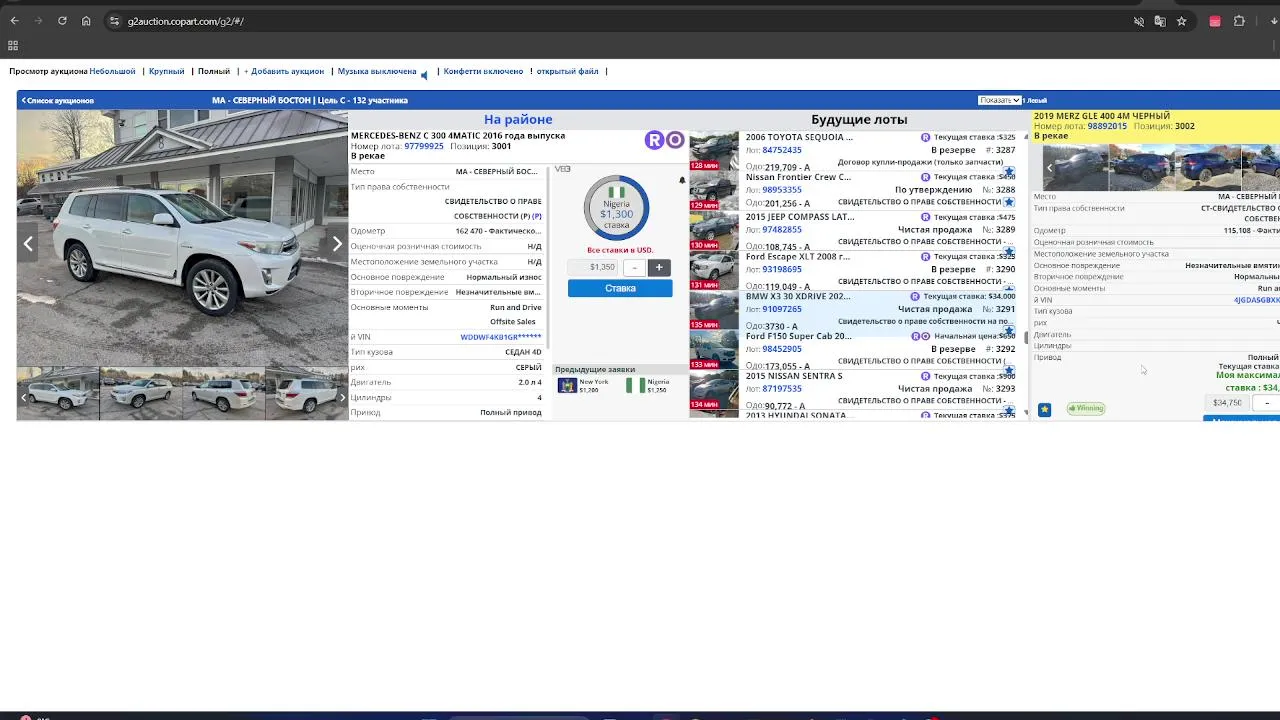Click the $1,350 bid amount field
The width and height of the screenshot is (1280, 720).
coord(594,267)
